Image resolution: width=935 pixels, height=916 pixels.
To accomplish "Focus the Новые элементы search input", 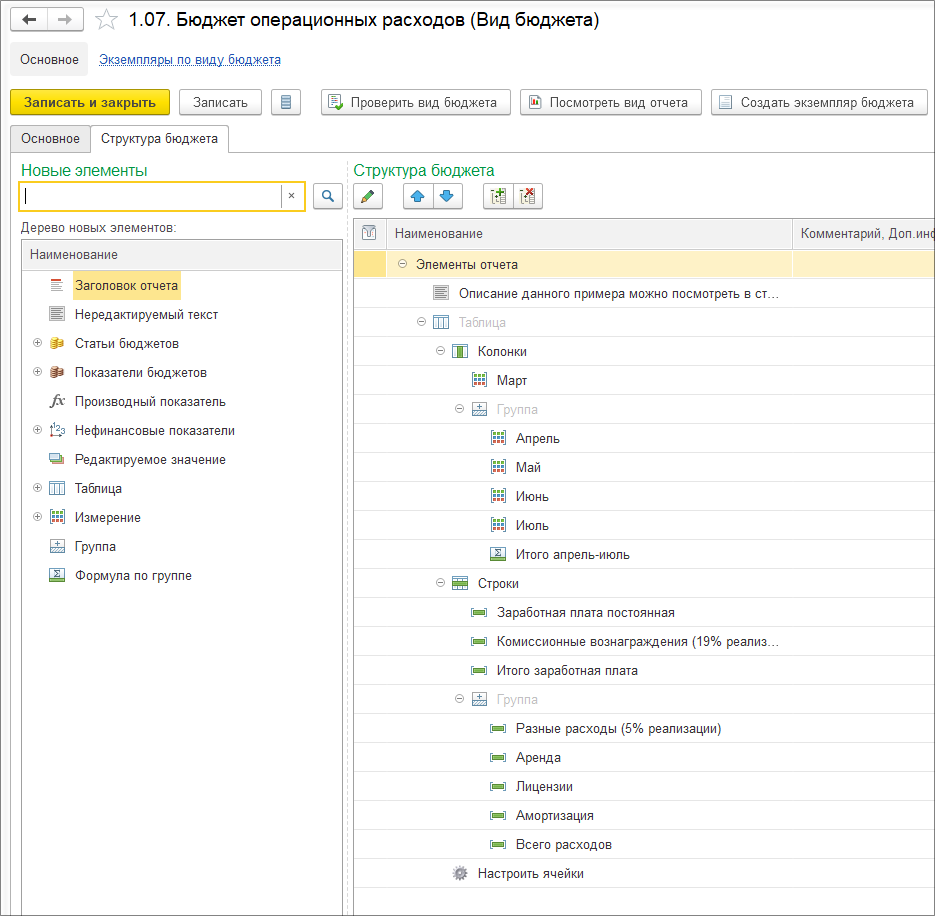I will (152, 196).
